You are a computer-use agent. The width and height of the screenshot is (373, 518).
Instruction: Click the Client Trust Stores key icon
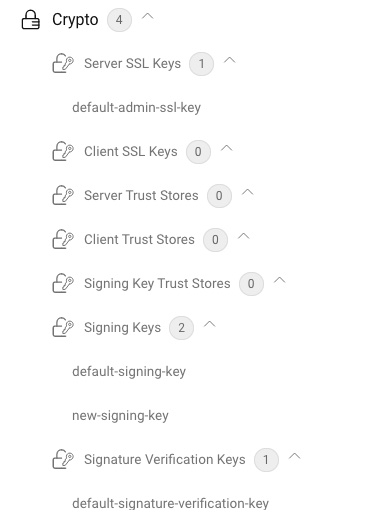pos(63,239)
